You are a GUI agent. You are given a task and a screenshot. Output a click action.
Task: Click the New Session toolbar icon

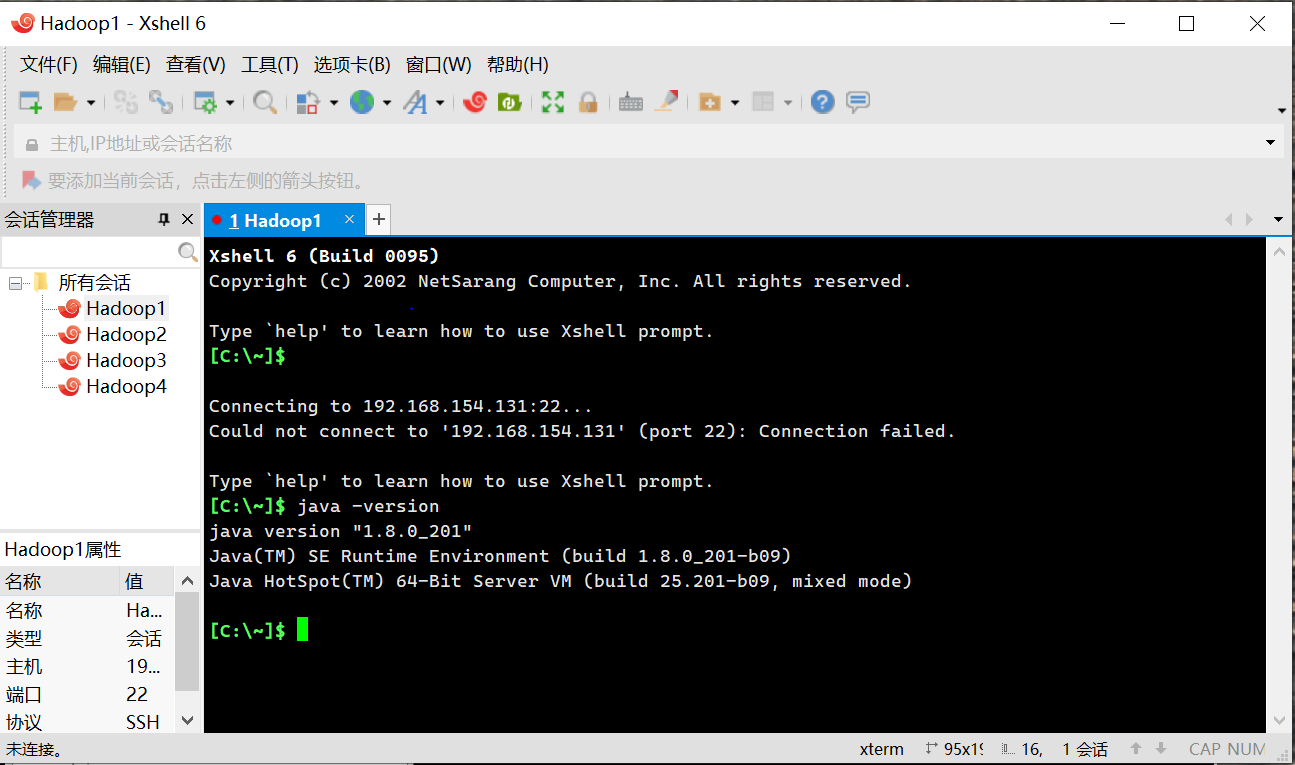click(x=30, y=102)
